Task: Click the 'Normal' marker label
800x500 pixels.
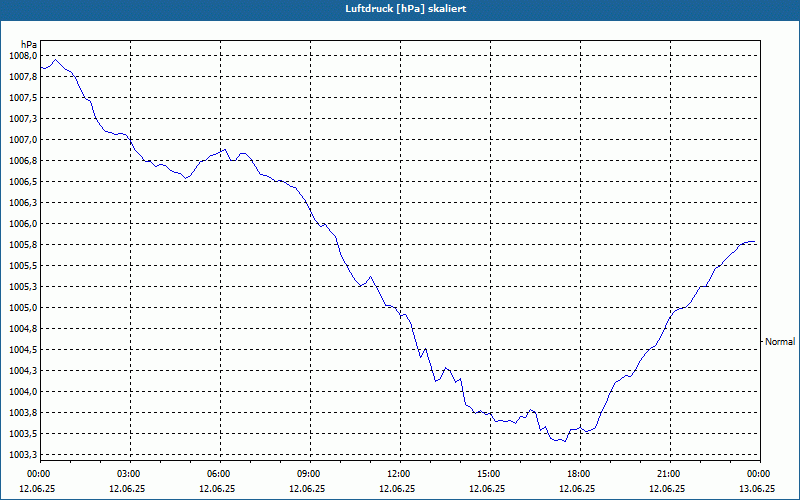Action: 780,342
